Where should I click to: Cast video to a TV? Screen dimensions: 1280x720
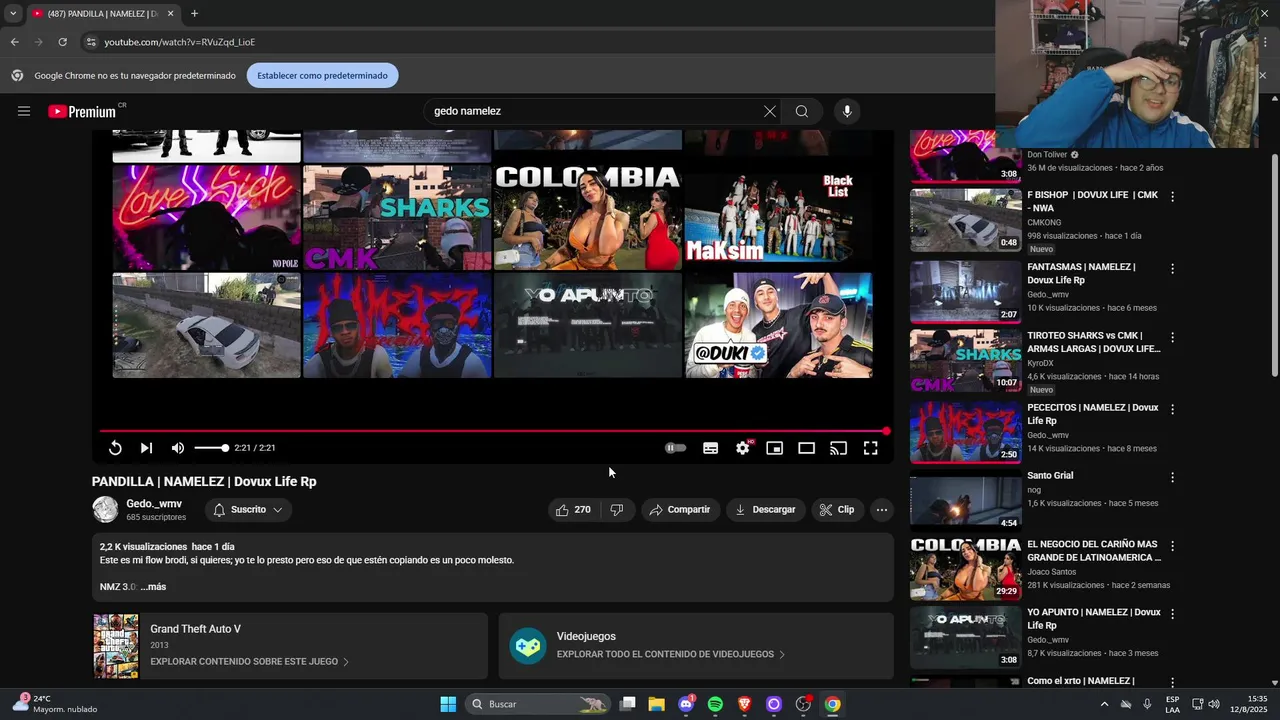(838, 448)
